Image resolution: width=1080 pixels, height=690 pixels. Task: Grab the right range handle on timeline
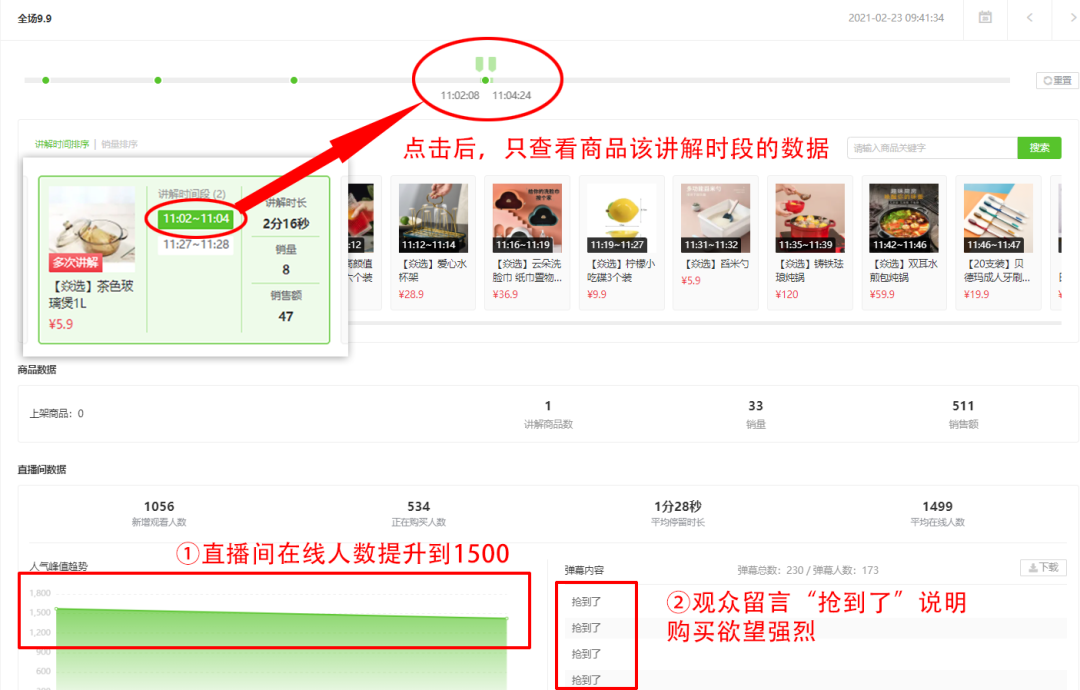tap(492, 64)
